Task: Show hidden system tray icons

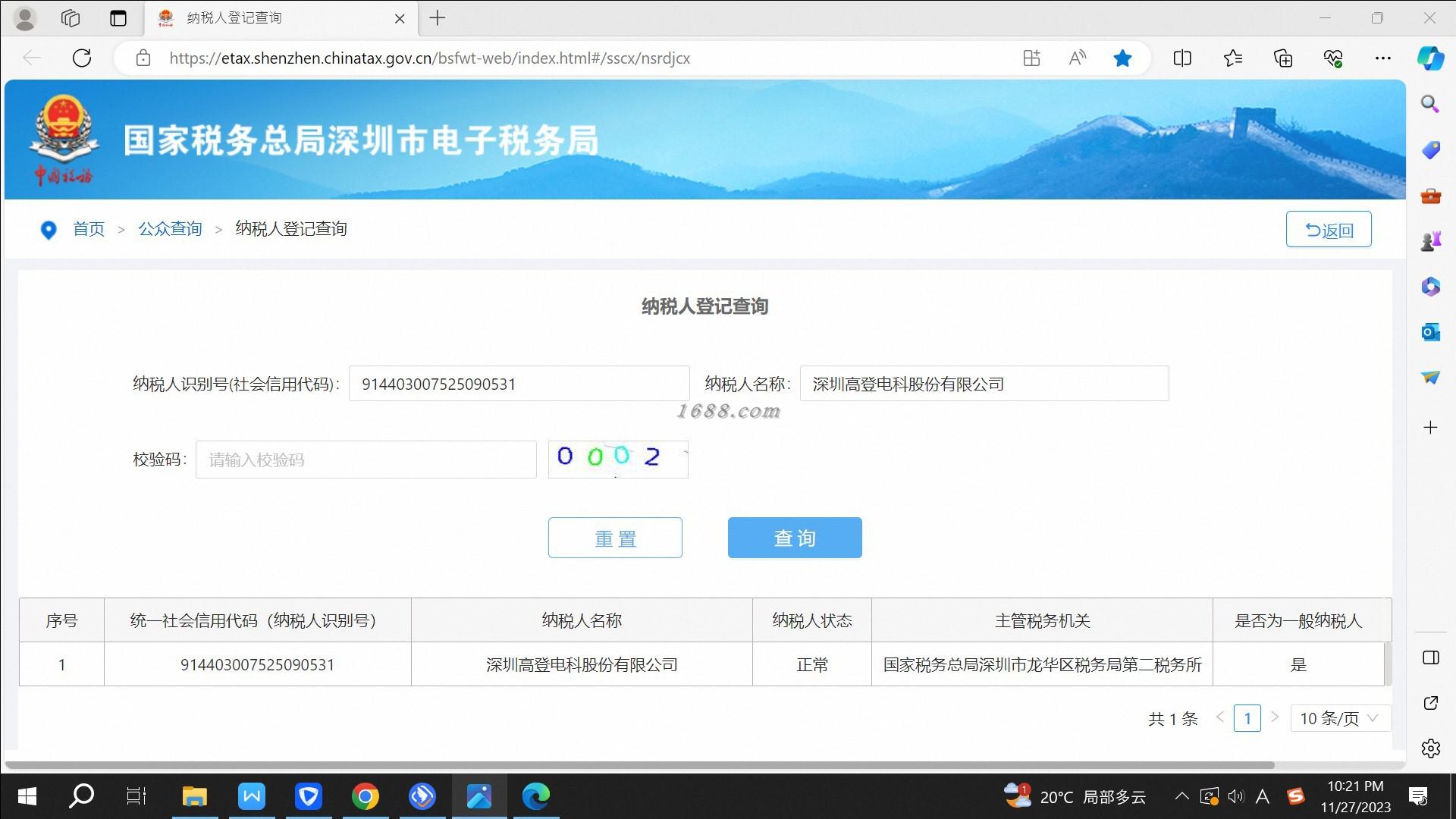Action: click(1181, 796)
